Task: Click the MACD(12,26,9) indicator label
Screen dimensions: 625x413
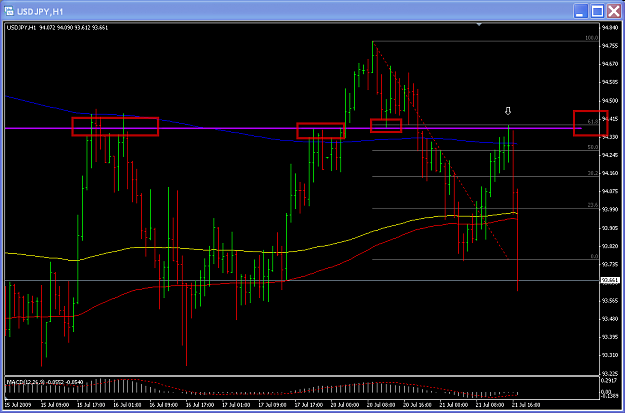Action: coord(45,382)
